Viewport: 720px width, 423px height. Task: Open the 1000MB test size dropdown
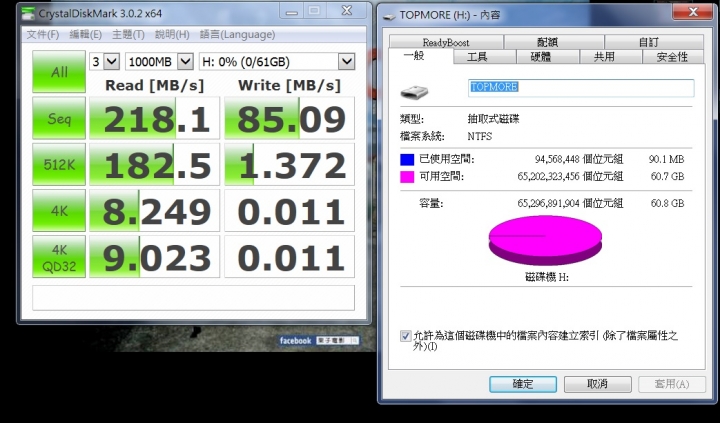(159, 62)
